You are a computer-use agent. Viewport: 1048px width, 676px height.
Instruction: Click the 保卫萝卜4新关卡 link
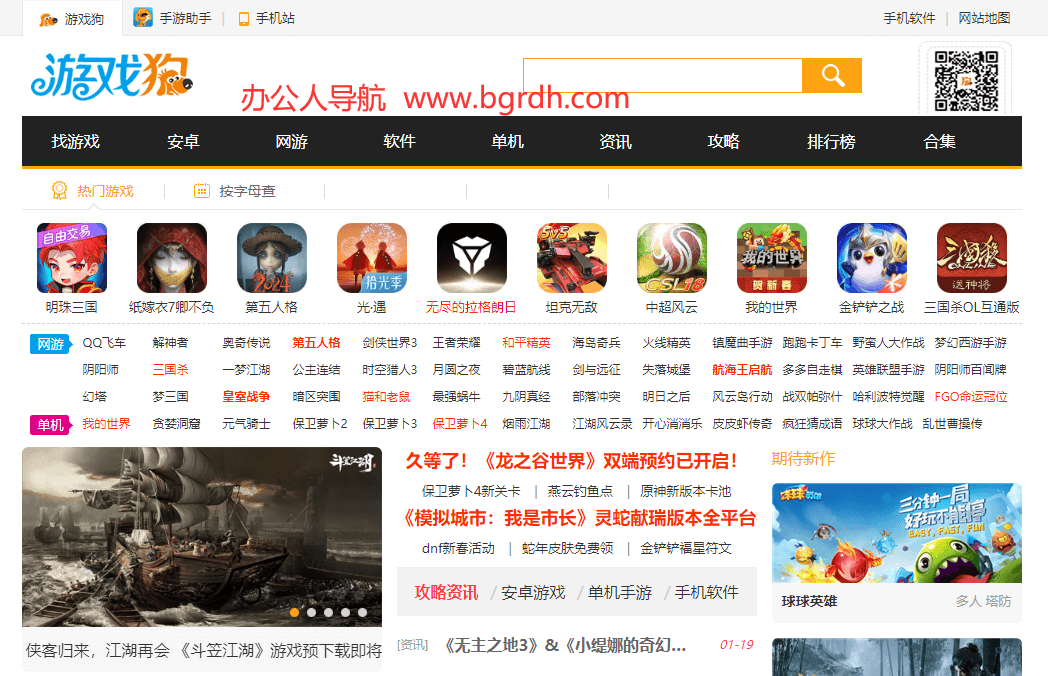click(471, 491)
